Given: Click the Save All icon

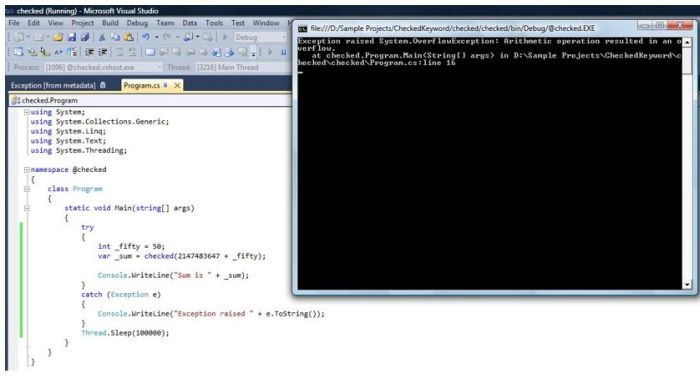Looking at the screenshot, I should [85, 37].
